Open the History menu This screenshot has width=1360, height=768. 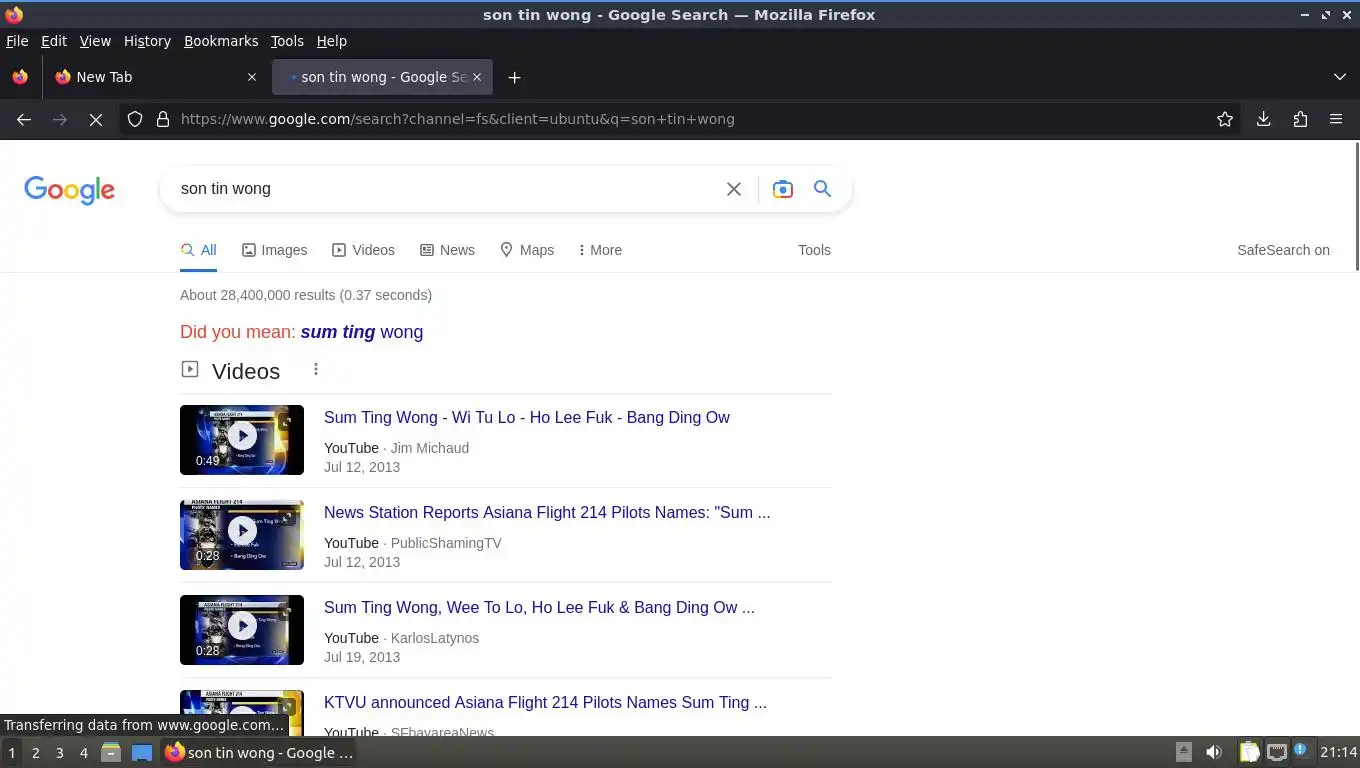pyautogui.click(x=147, y=41)
